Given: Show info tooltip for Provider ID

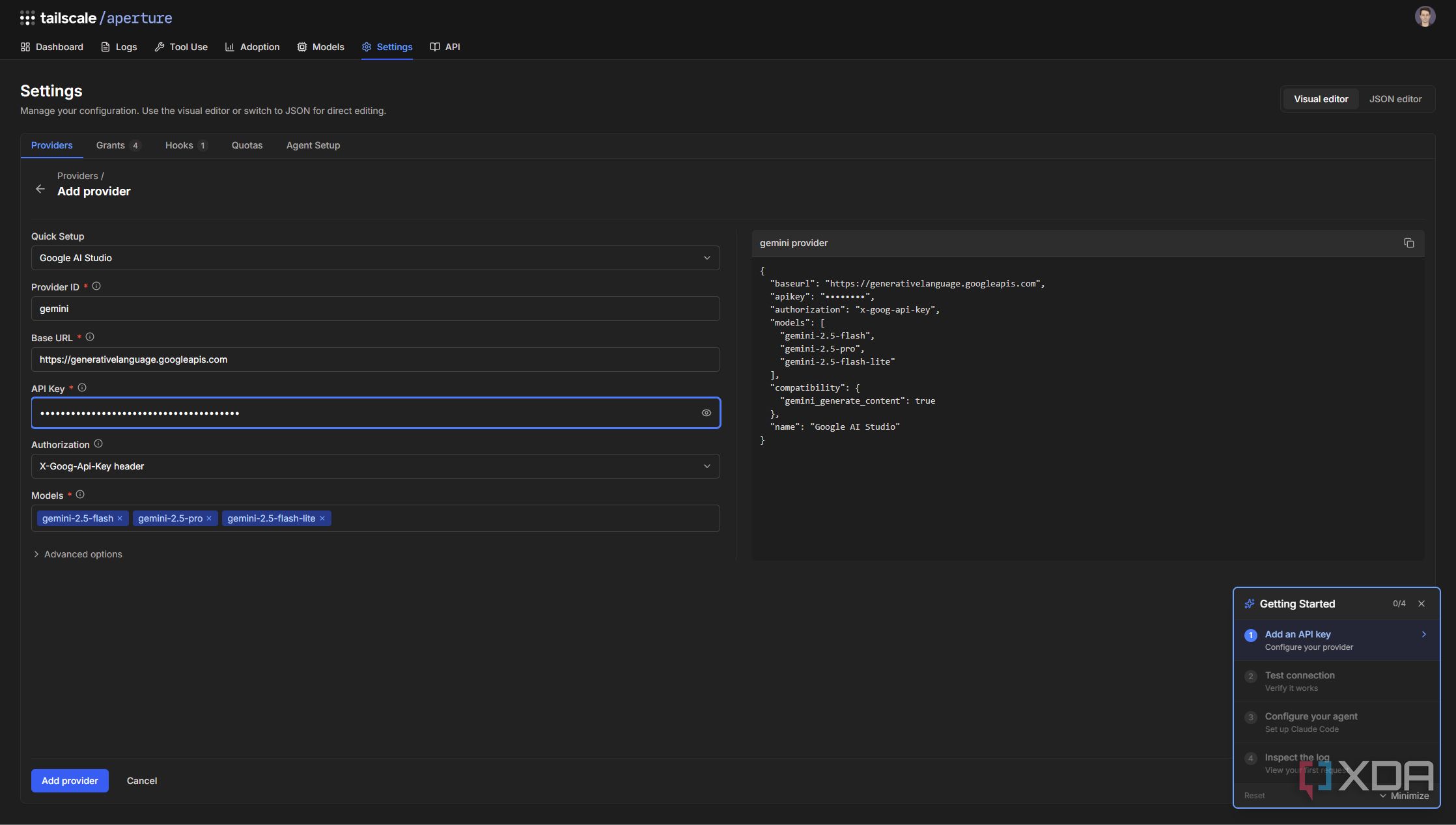Looking at the screenshot, I should [96, 286].
